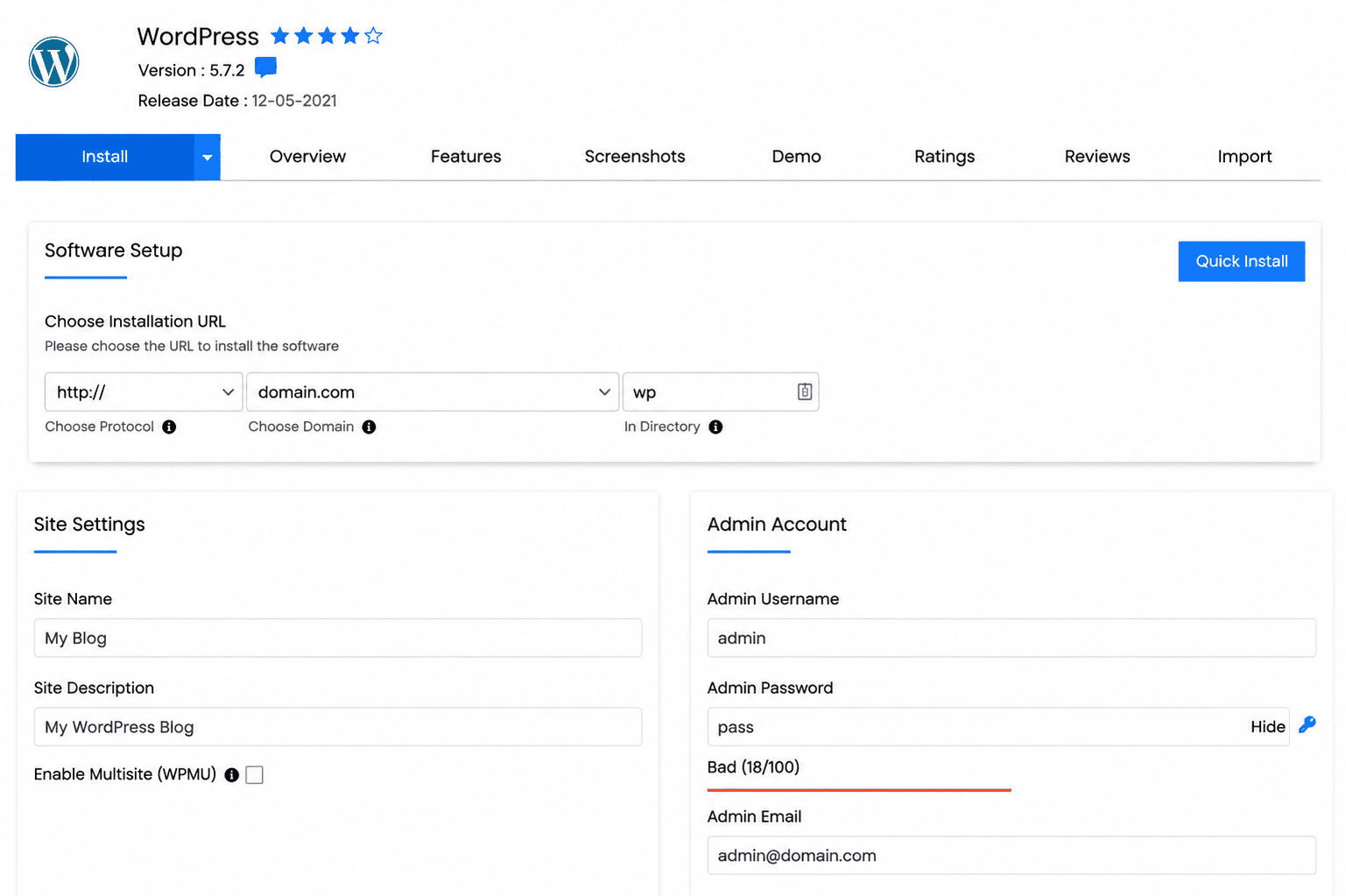Click the info icon next to Choose Protocol
Viewport: 1346px width, 896px height.
pyautogui.click(x=169, y=427)
